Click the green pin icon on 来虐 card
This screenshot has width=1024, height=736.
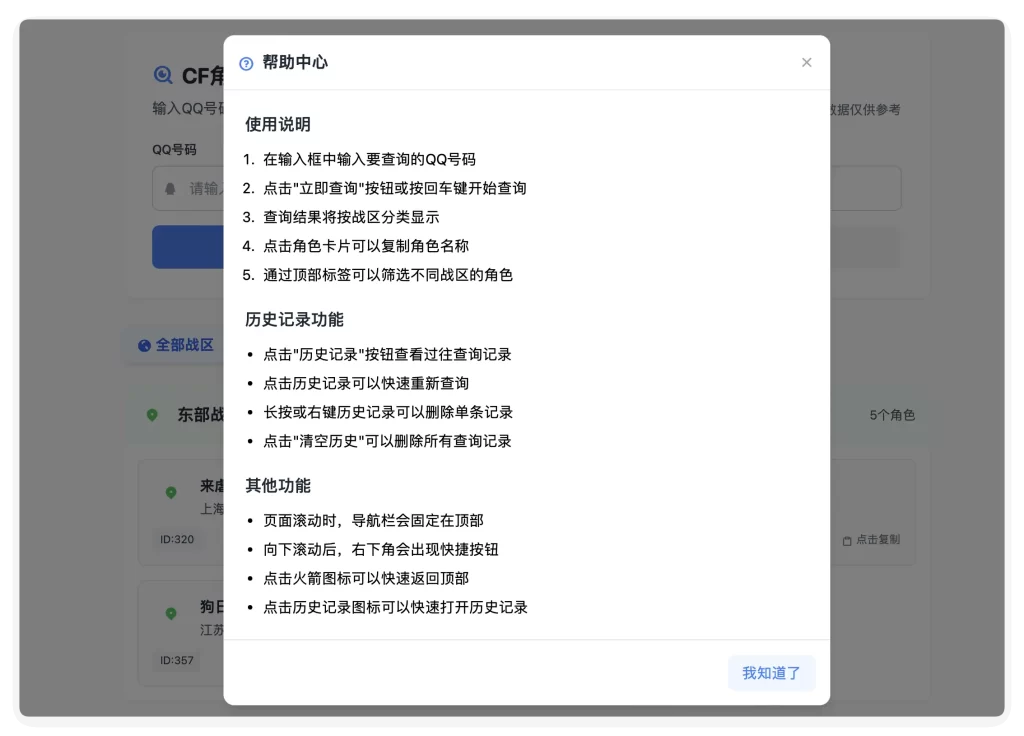[x=169, y=492]
